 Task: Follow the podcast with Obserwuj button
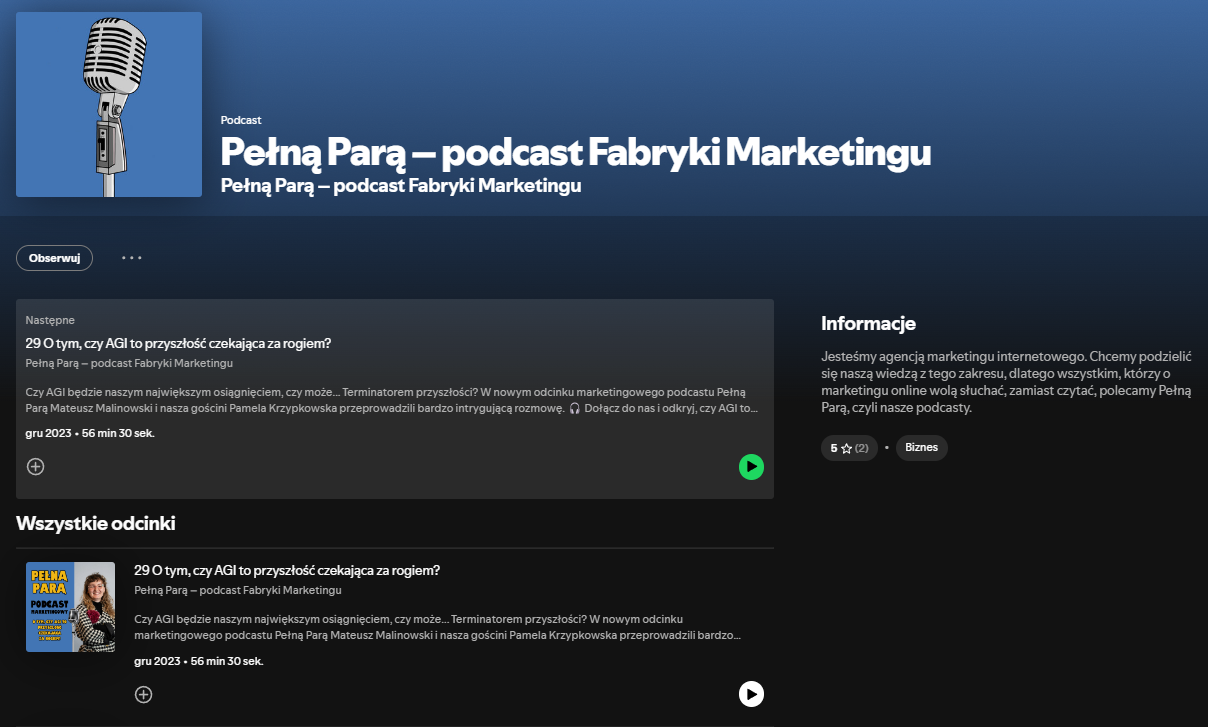pyautogui.click(x=54, y=258)
